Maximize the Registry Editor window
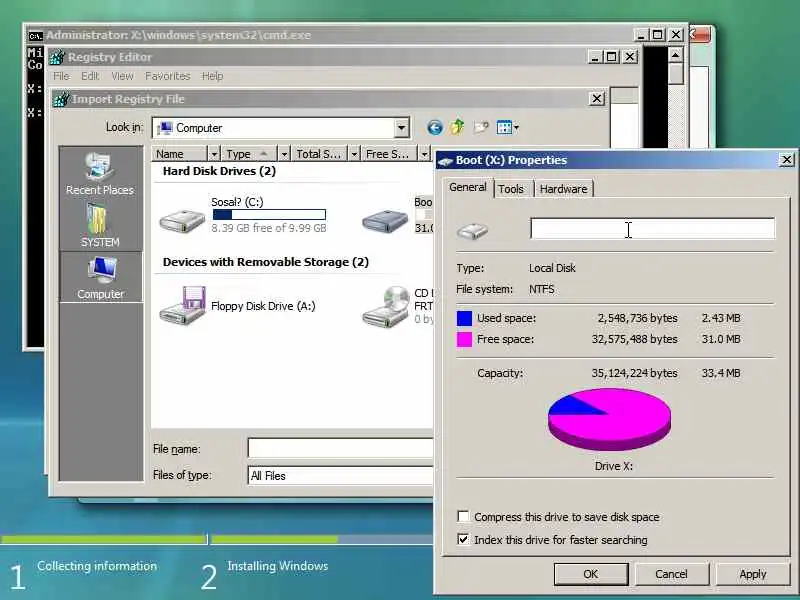The image size is (800, 600). tap(611, 57)
